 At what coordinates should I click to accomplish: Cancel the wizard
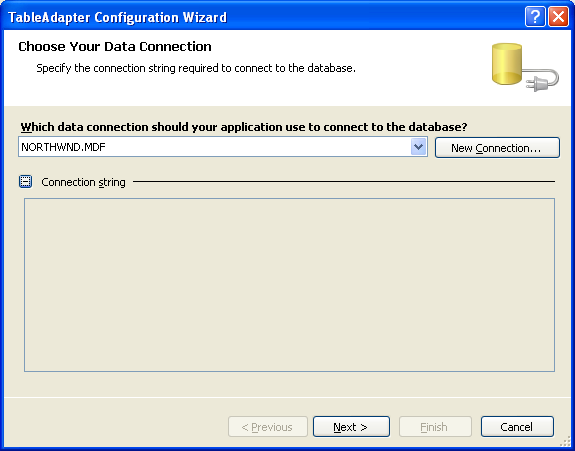(517, 427)
